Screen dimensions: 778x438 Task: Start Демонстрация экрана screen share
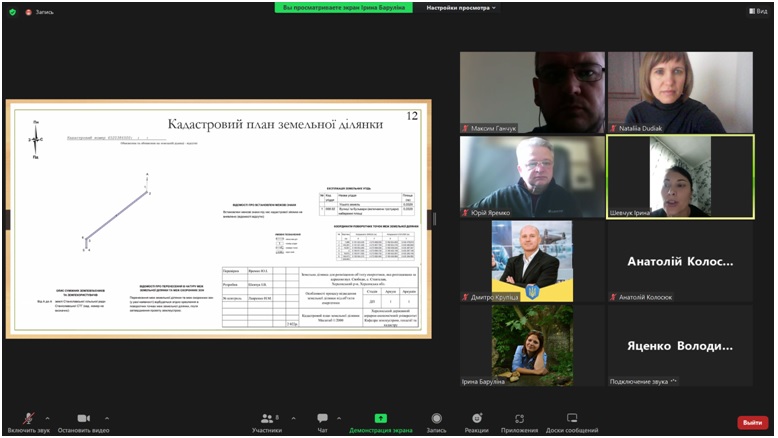pyautogui.click(x=381, y=423)
